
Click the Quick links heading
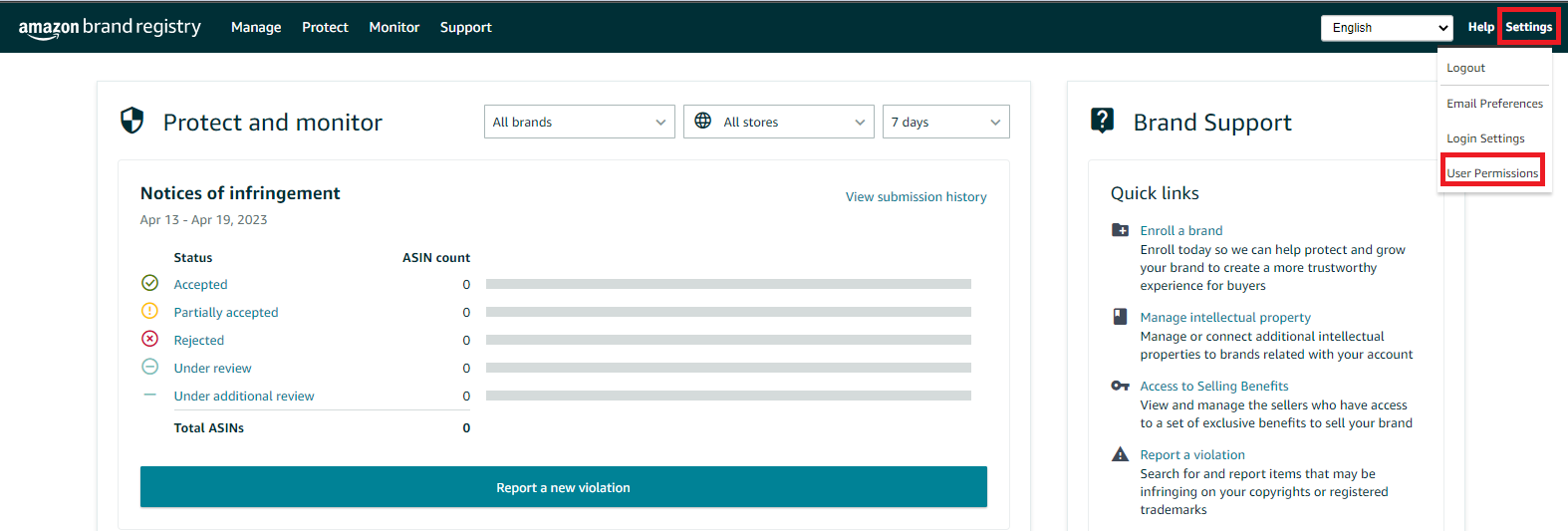click(1155, 193)
